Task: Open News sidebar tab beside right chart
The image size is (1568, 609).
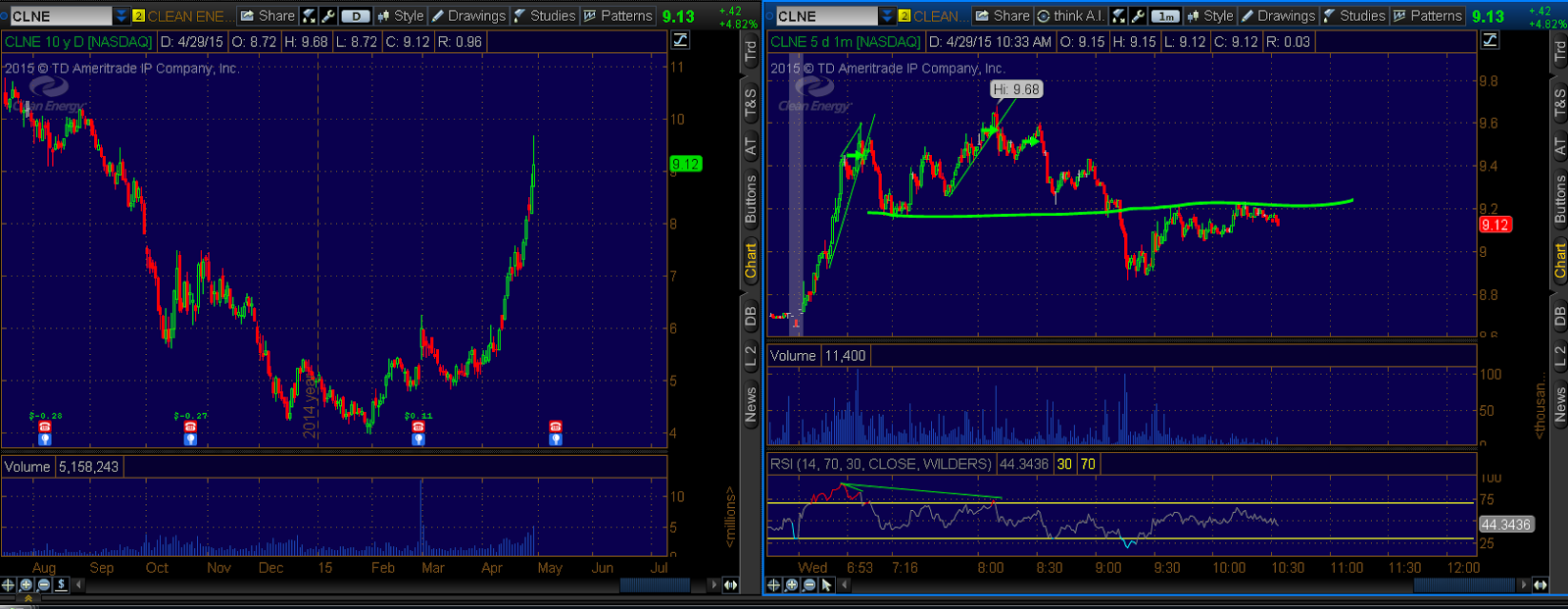Action: [1560, 403]
